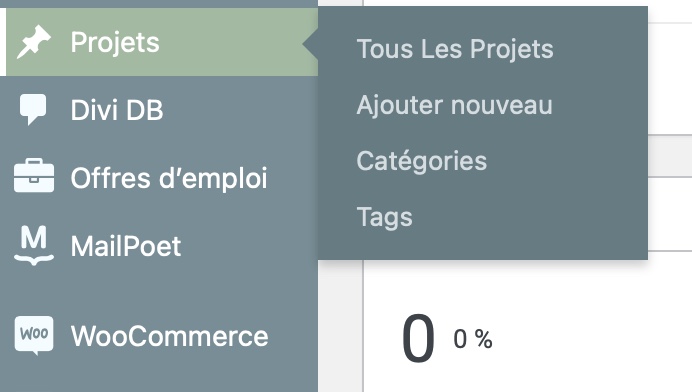
Task: Open the Projets menu label
Action: [x=115, y=42]
